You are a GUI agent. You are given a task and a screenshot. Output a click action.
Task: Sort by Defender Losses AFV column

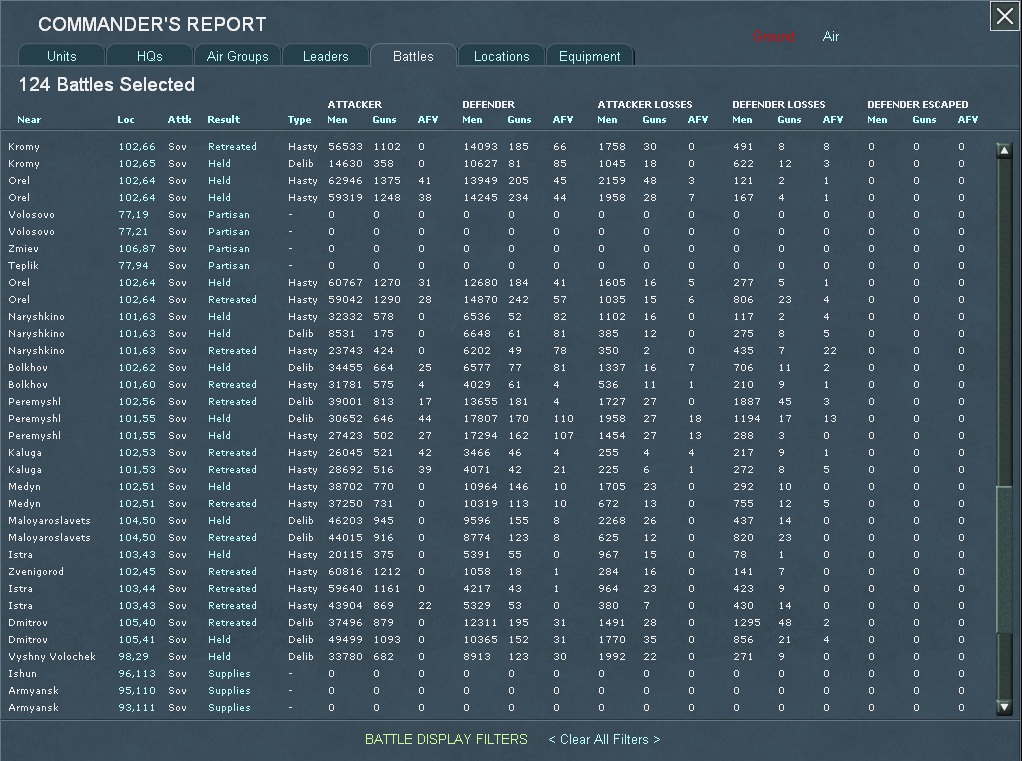coord(832,119)
